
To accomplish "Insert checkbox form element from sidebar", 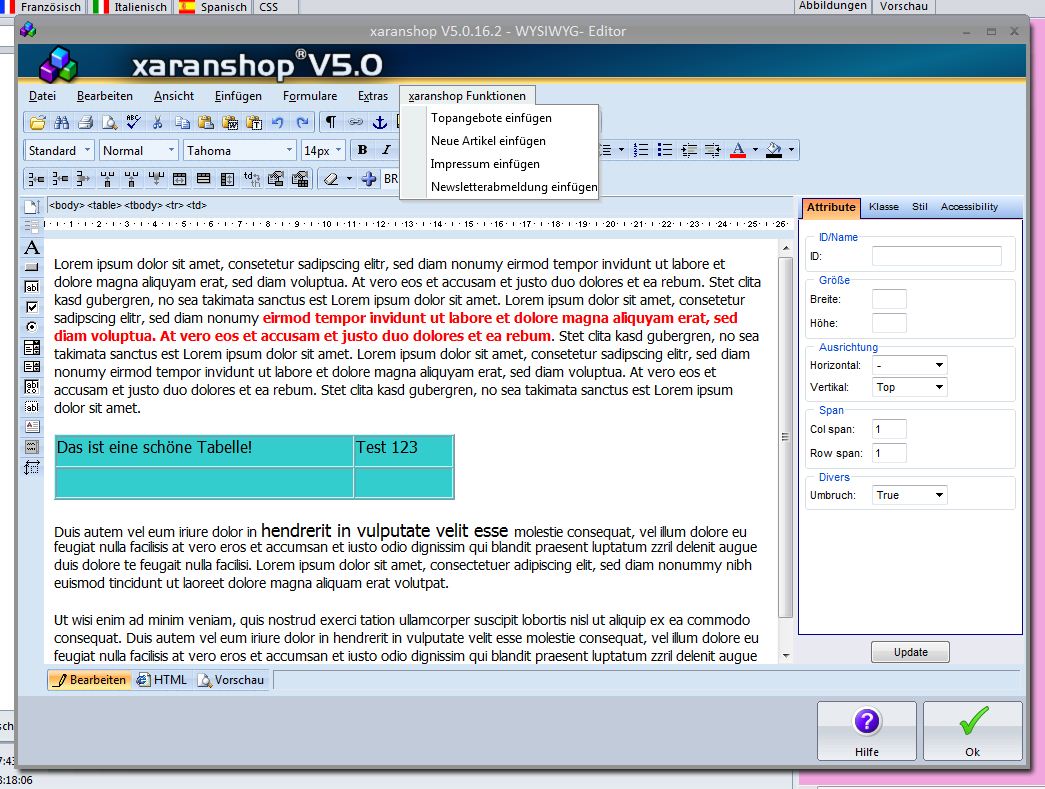I will coord(31,307).
